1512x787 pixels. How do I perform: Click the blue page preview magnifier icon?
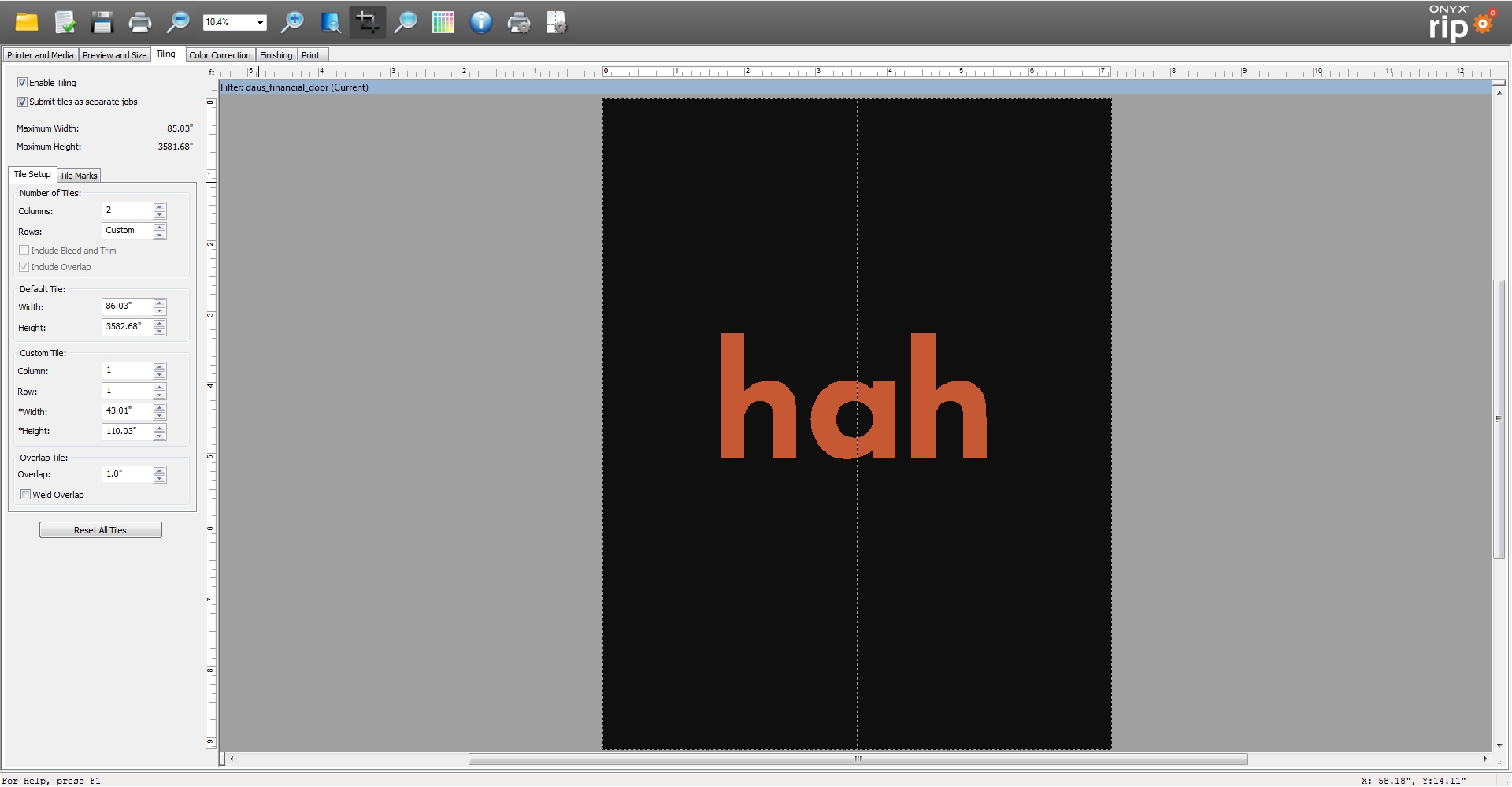[330, 22]
